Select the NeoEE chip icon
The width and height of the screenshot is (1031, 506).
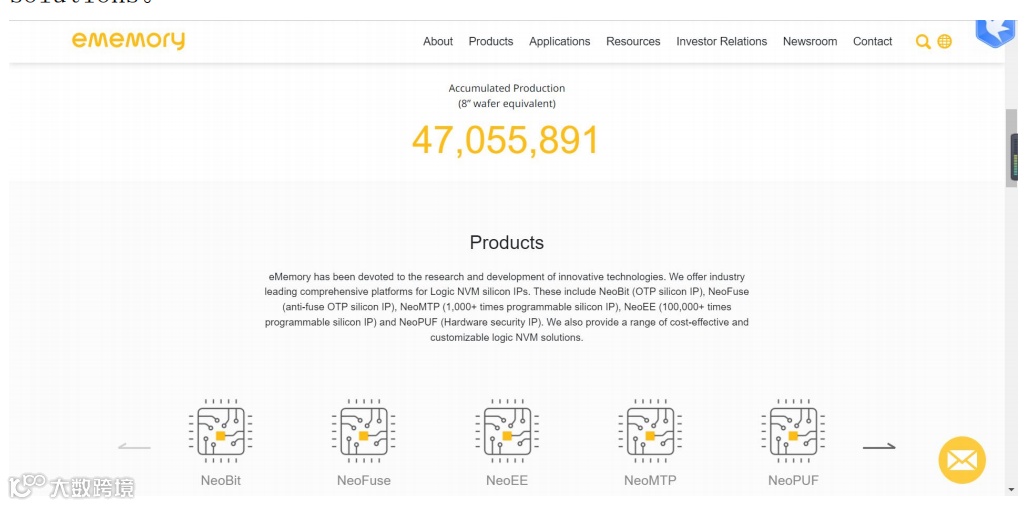tap(507, 431)
